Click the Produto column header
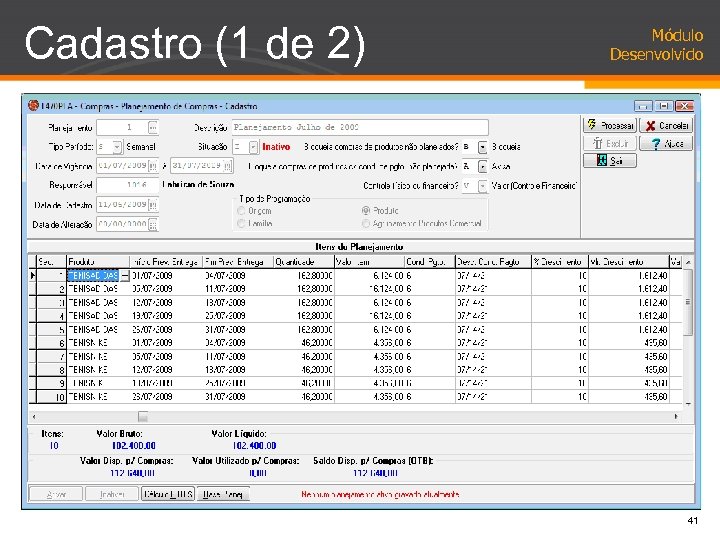The height and width of the screenshot is (540, 720). pos(98,262)
